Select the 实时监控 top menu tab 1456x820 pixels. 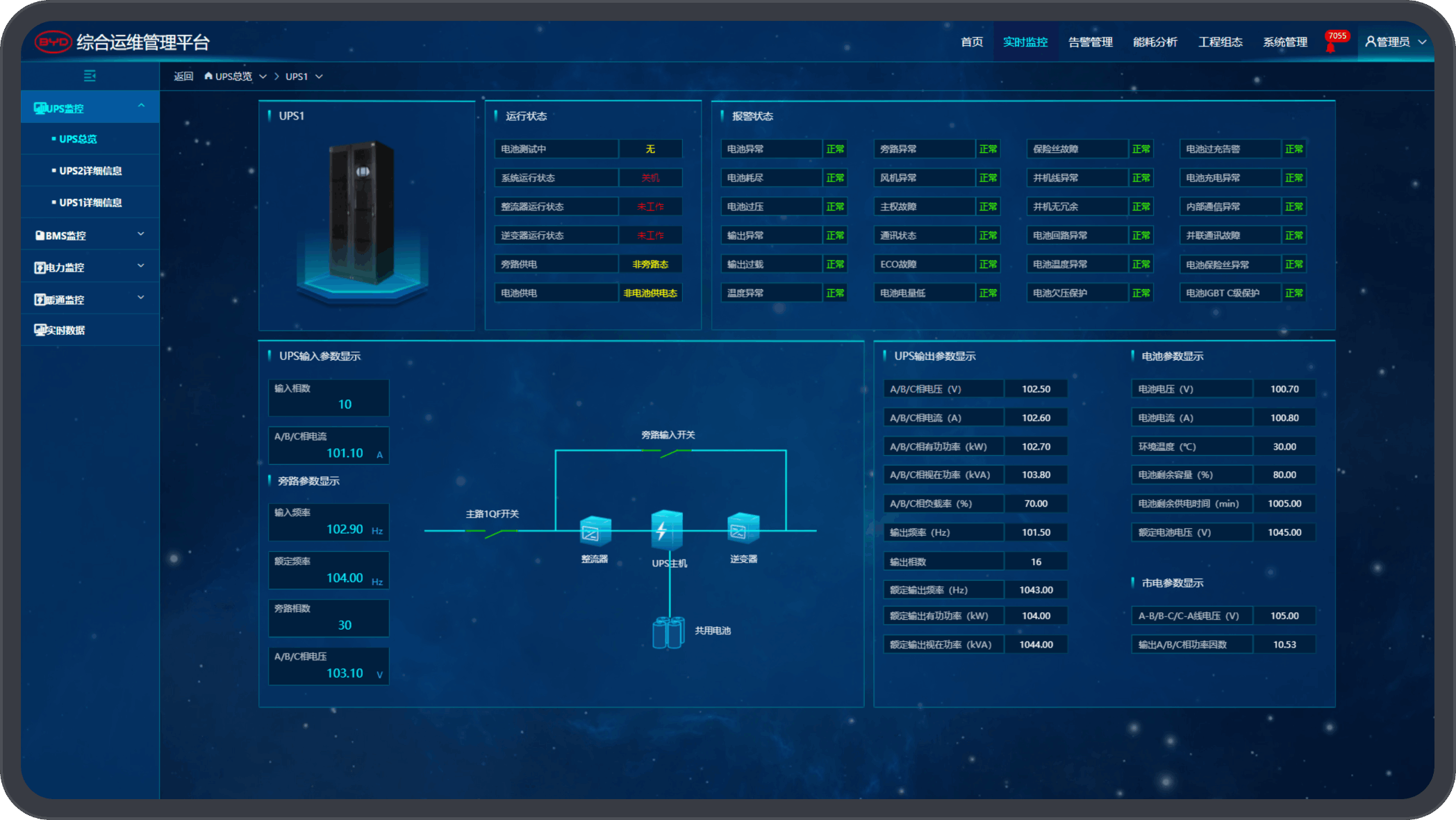pyautogui.click(x=1025, y=42)
